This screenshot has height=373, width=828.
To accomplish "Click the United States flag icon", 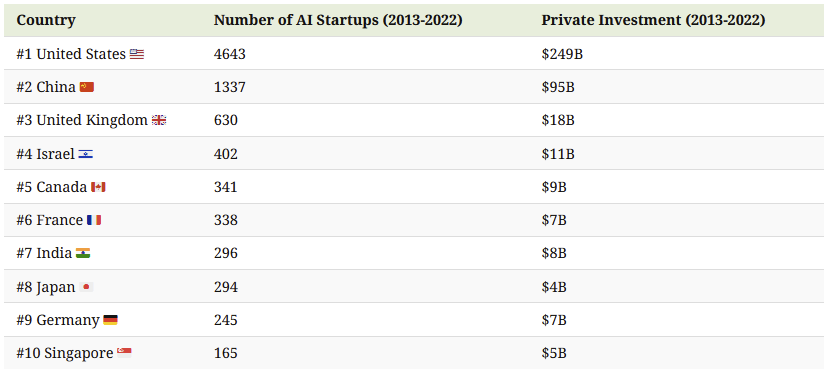I will click(x=137, y=54).
